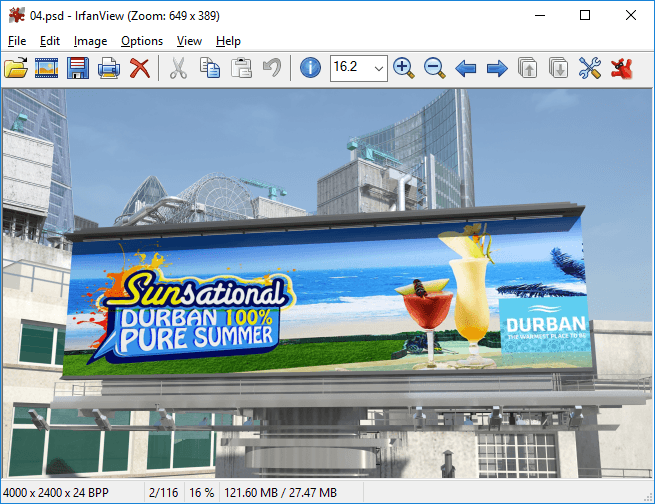655x504 pixels.
Task: Go to next file with right arrow
Action: pos(497,68)
